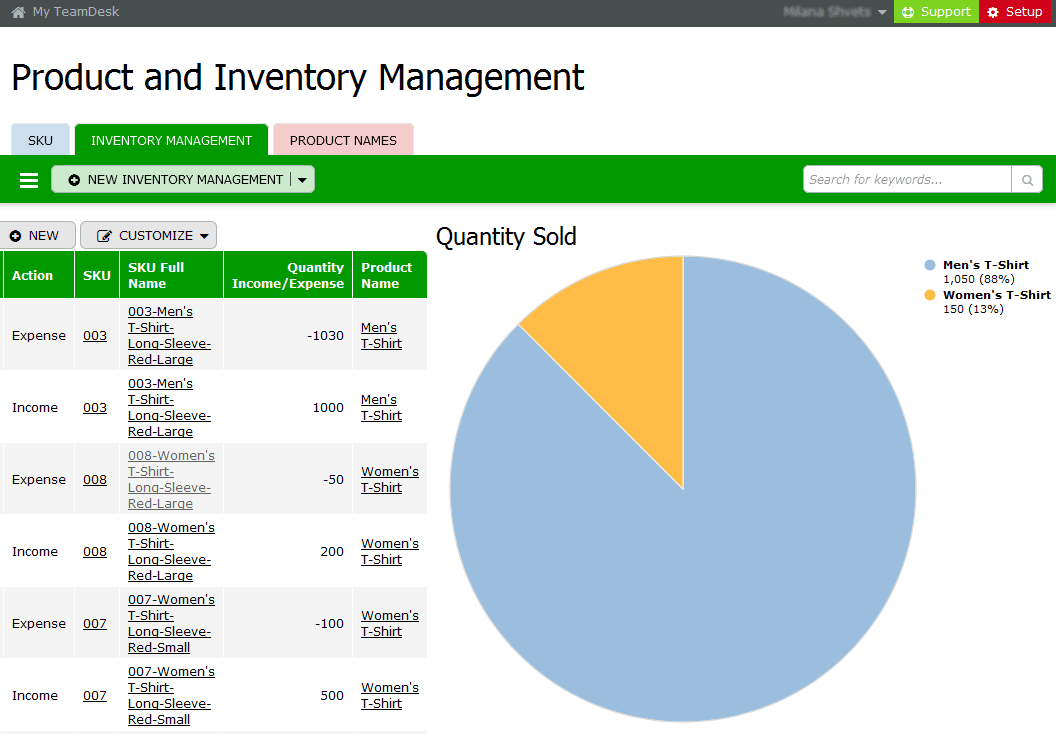Open the 008-Women's T-Shirt expense full name link

(x=170, y=480)
